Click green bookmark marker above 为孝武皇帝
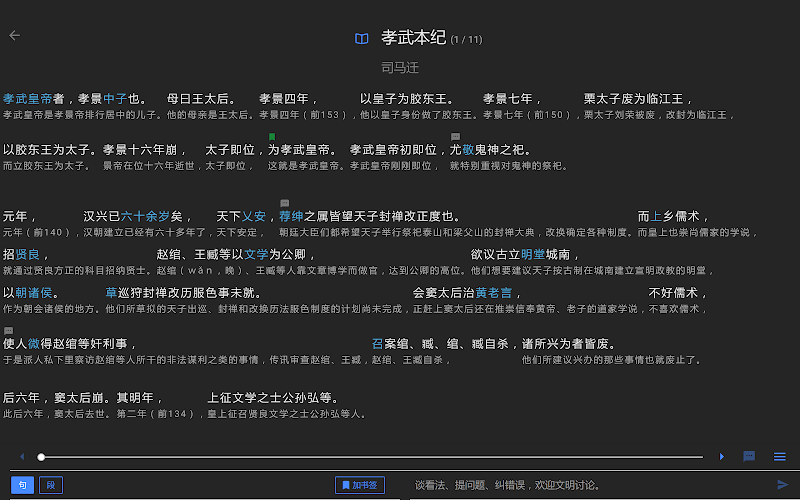800x500 pixels. point(272,137)
